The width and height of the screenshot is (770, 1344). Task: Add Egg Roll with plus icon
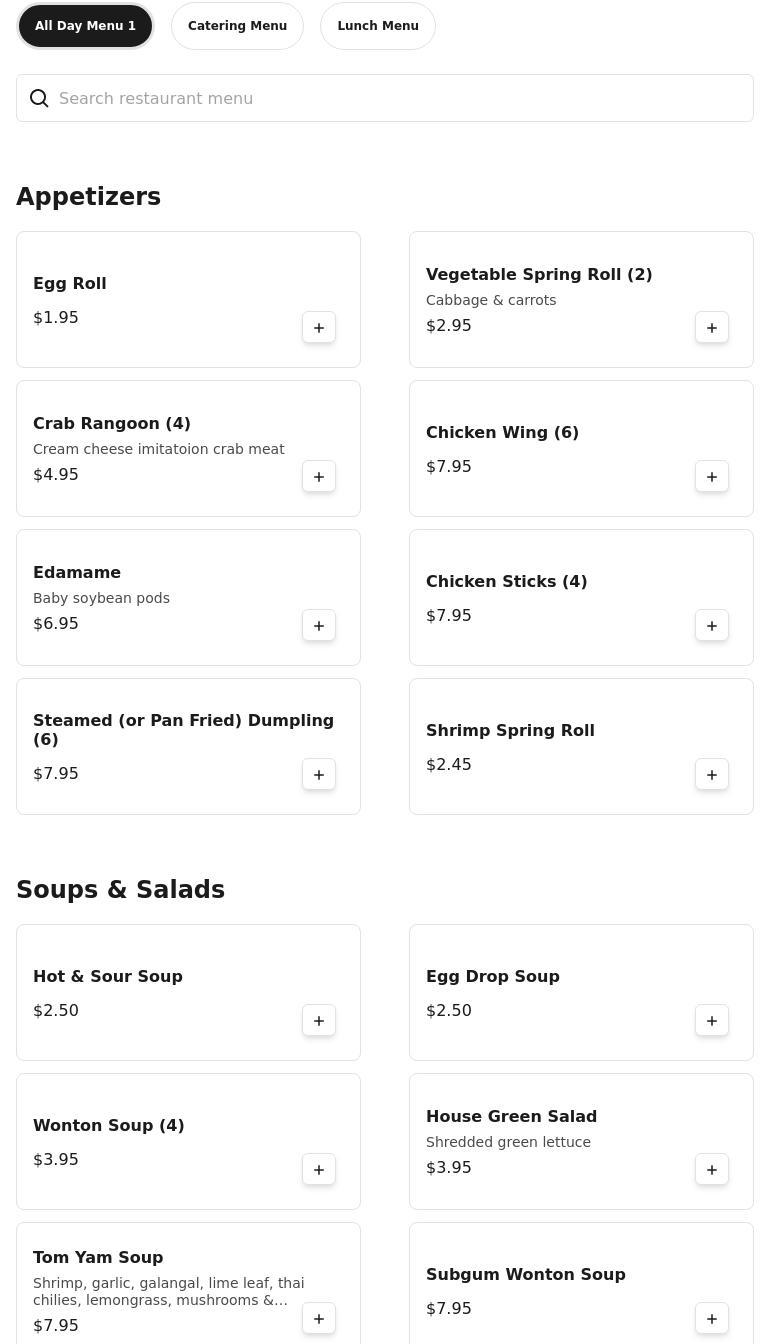click(x=319, y=327)
